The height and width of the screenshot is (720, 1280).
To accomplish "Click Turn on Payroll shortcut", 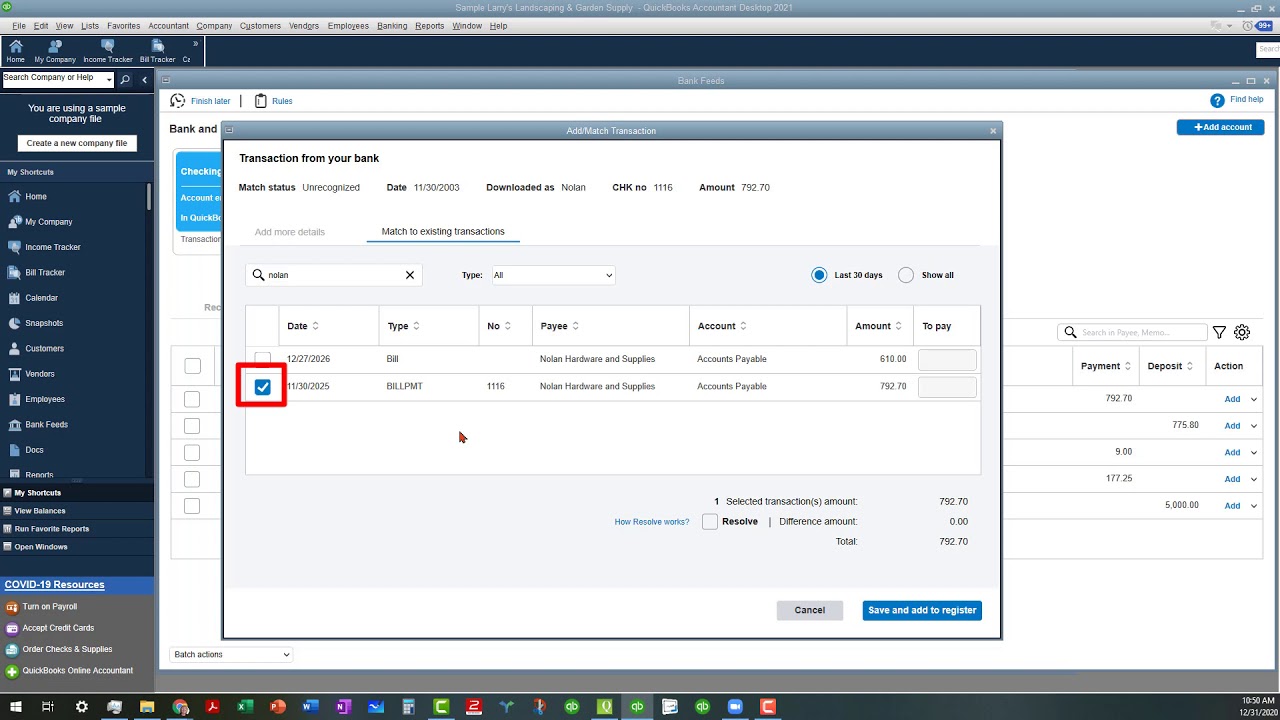I will pos(49,607).
